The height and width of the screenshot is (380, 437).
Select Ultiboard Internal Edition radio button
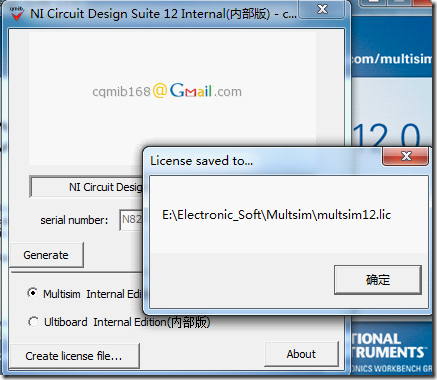coord(33,322)
